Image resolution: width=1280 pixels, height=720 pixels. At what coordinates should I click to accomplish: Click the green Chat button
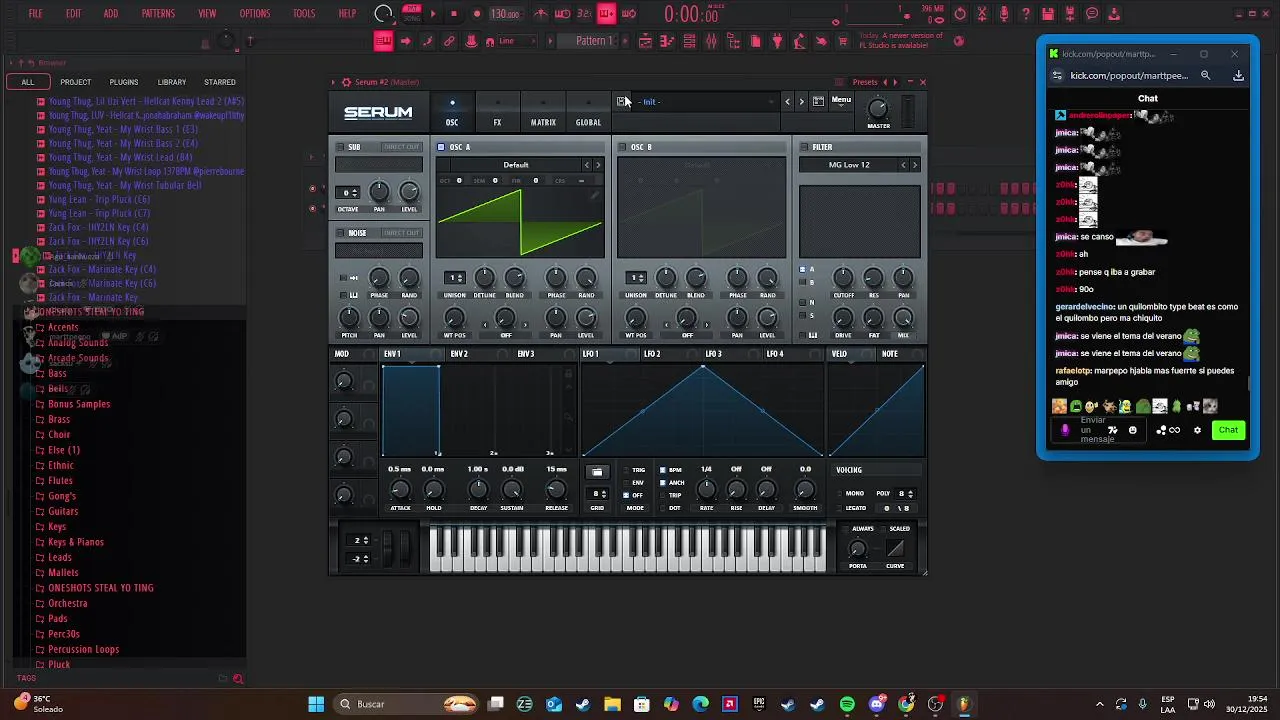pos(1228,430)
